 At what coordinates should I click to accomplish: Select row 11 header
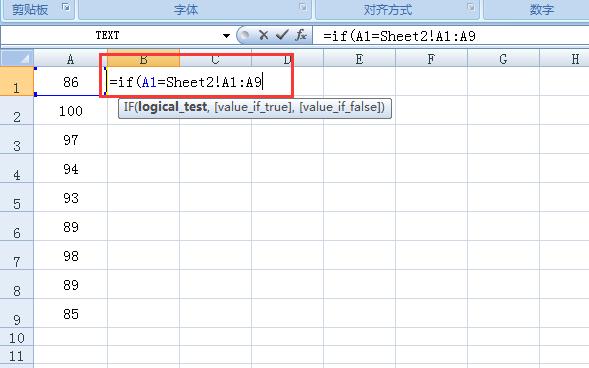17,355
